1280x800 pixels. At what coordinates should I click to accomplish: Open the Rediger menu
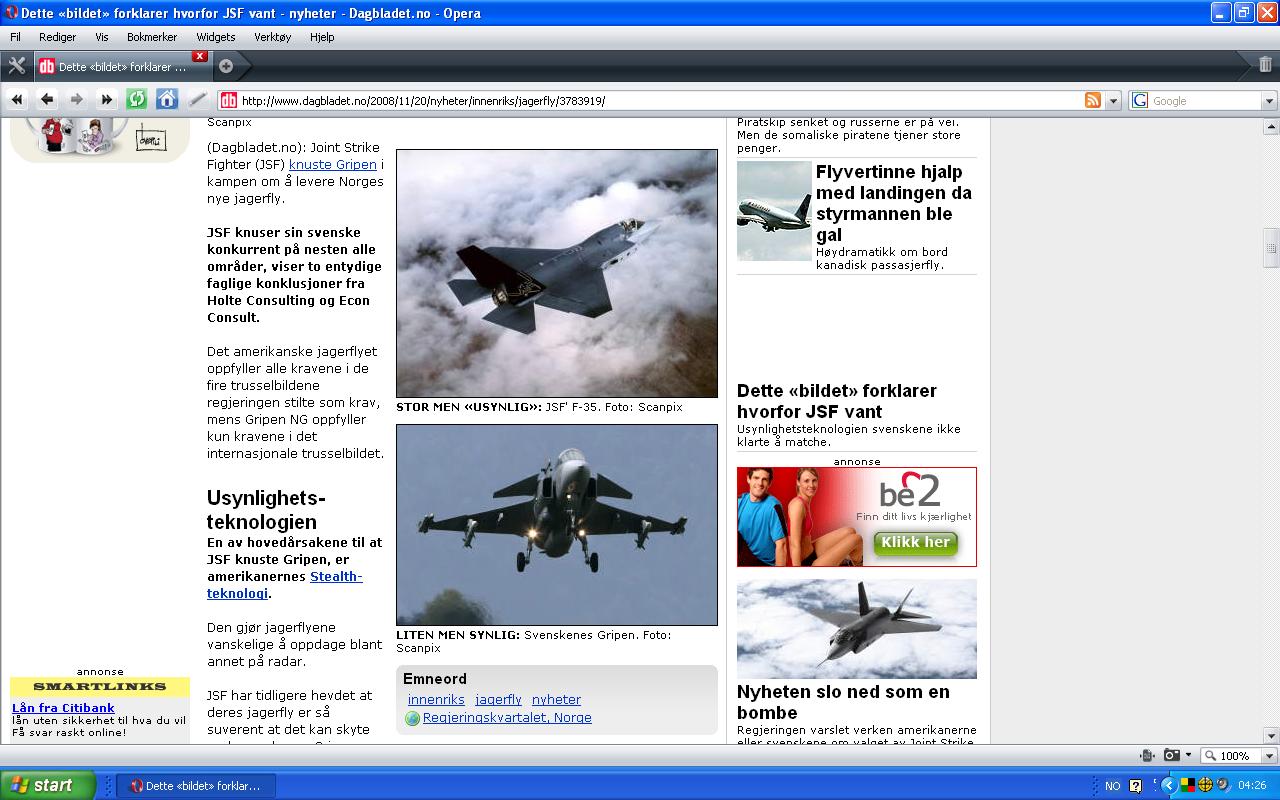(58, 37)
